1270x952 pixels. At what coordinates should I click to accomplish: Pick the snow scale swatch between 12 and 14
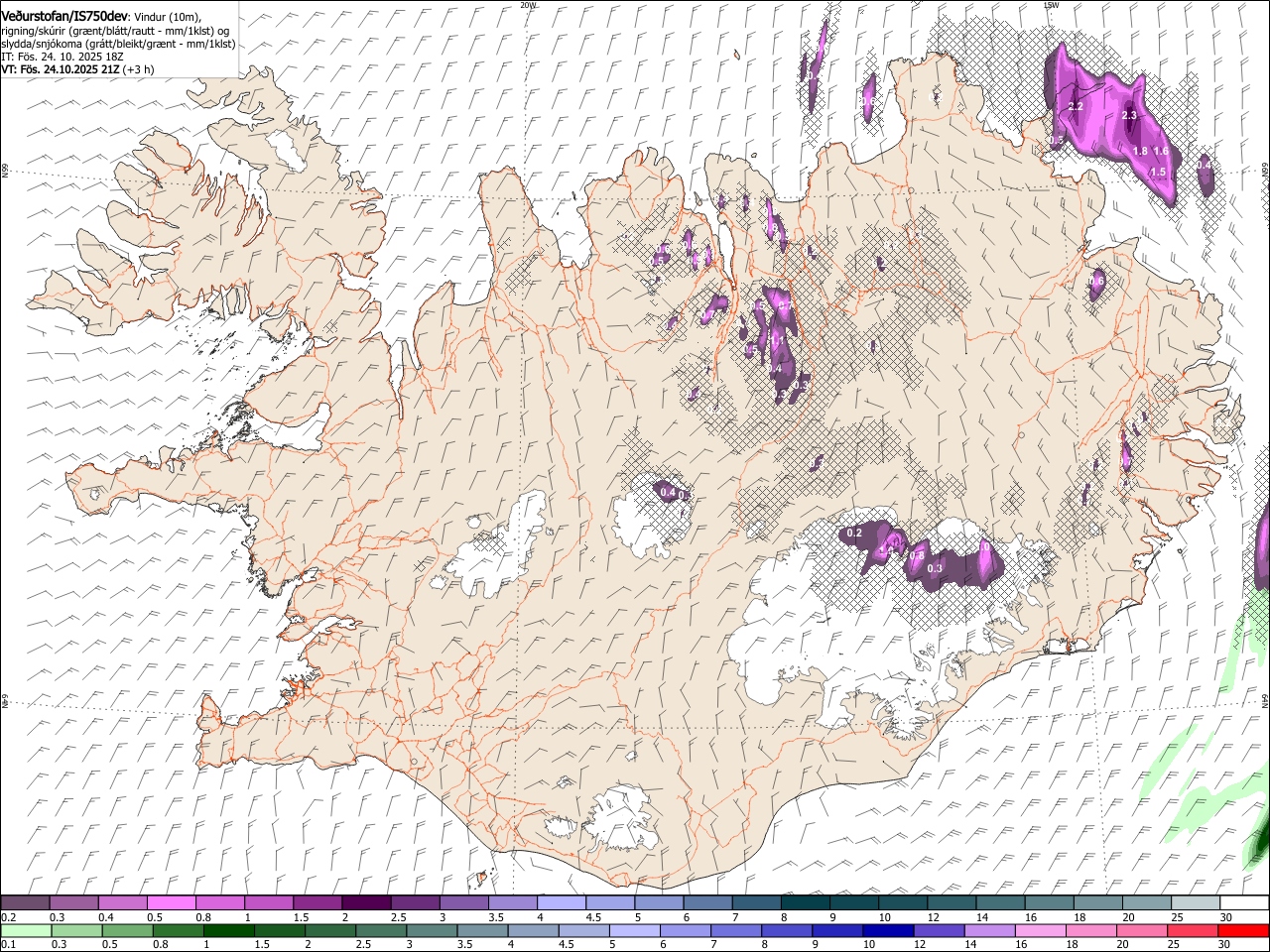(x=952, y=903)
